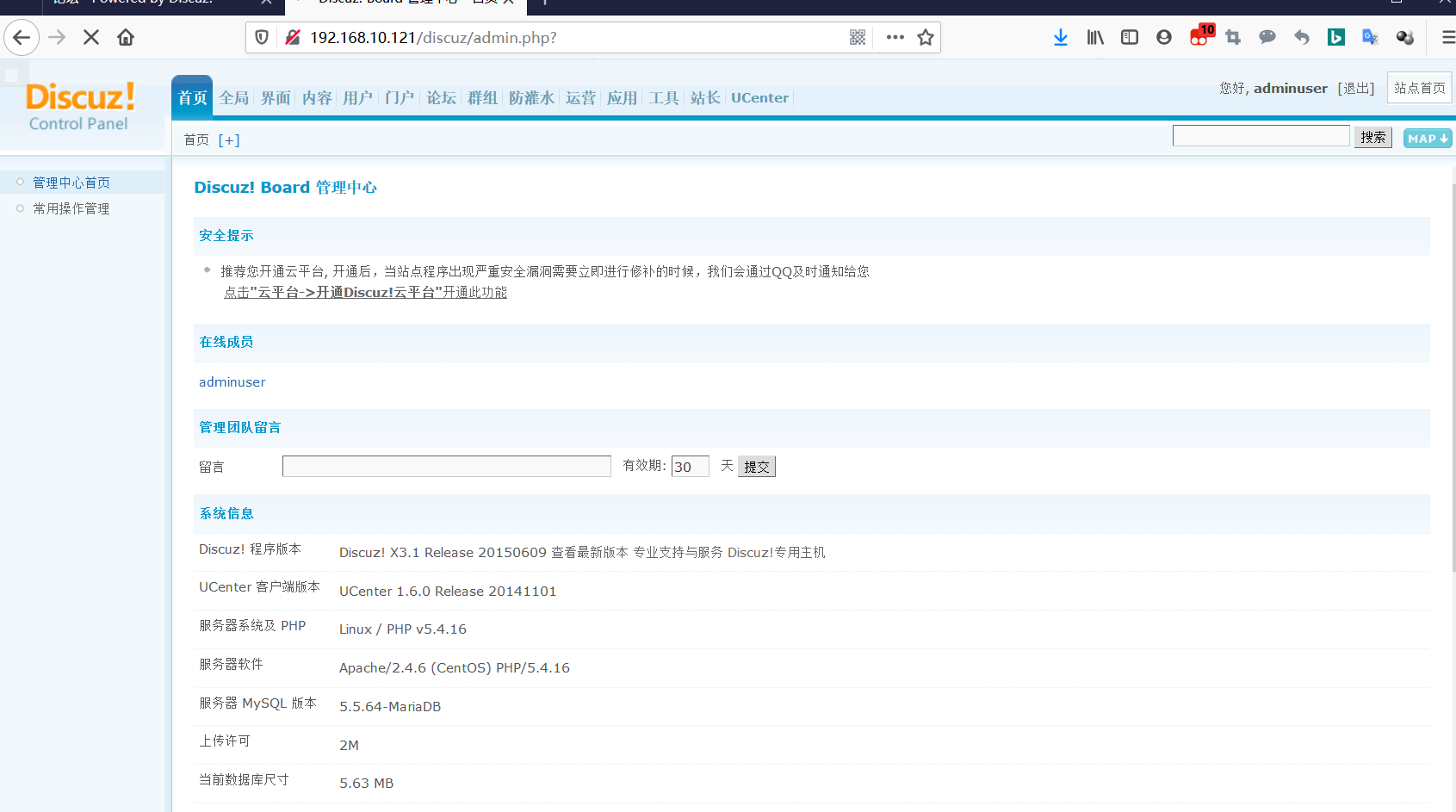Bookmark this page with the star icon
The height and width of the screenshot is (812, 1456).
[926, 38]
